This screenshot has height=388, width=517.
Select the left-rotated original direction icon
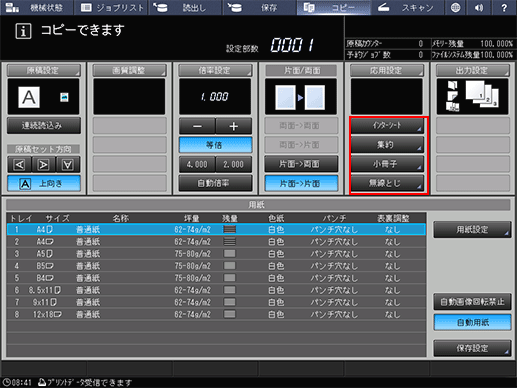(19, 164)
